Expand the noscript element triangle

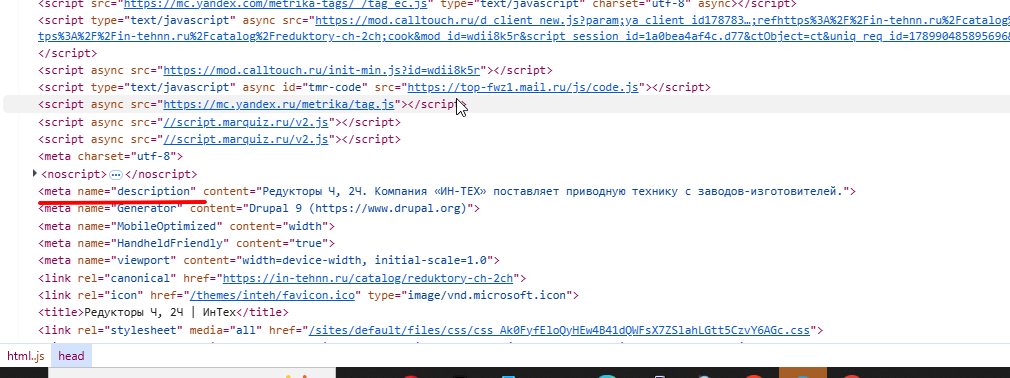tap(35, 174)
